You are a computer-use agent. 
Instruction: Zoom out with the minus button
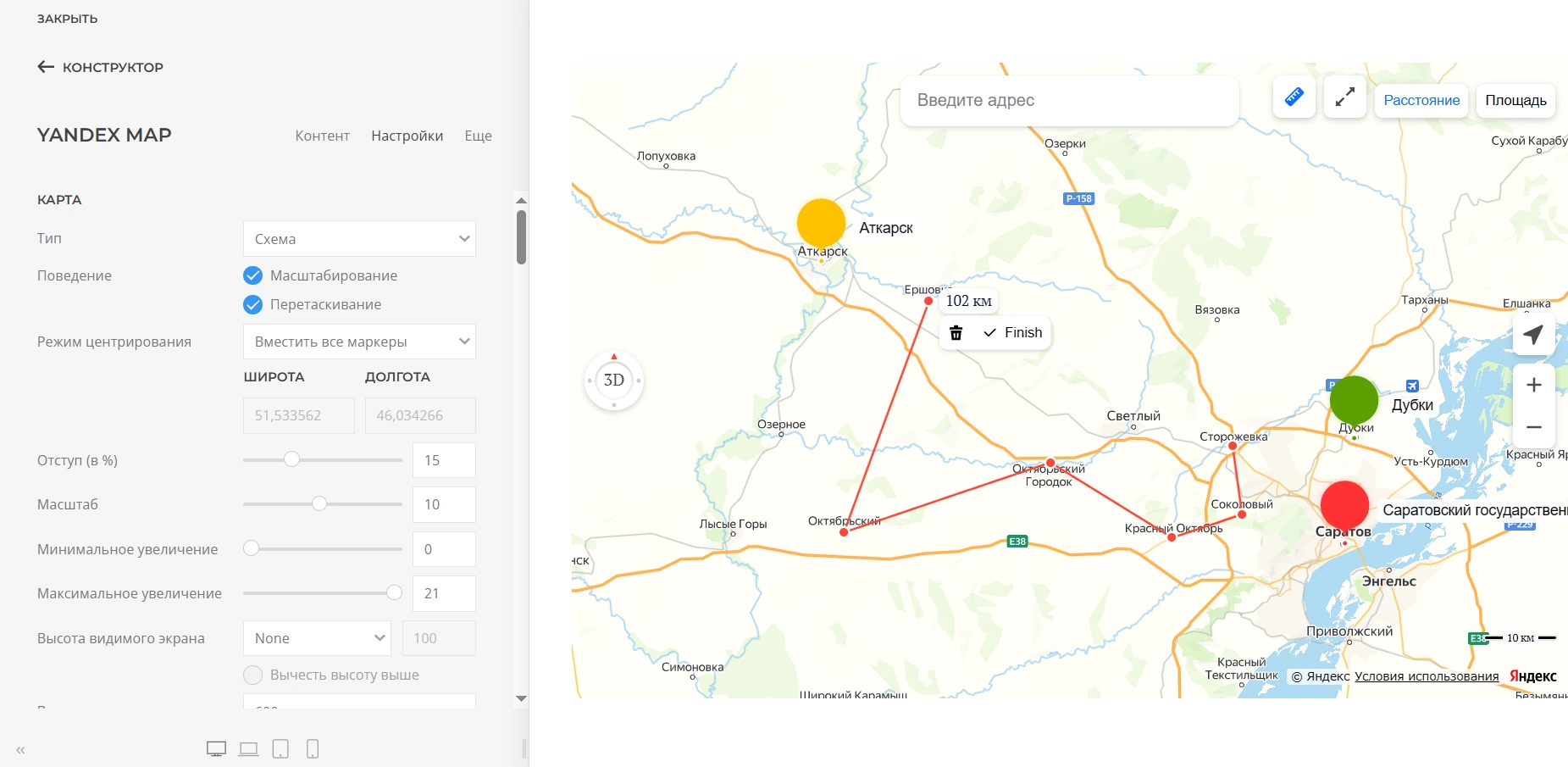pos(1533,427)
